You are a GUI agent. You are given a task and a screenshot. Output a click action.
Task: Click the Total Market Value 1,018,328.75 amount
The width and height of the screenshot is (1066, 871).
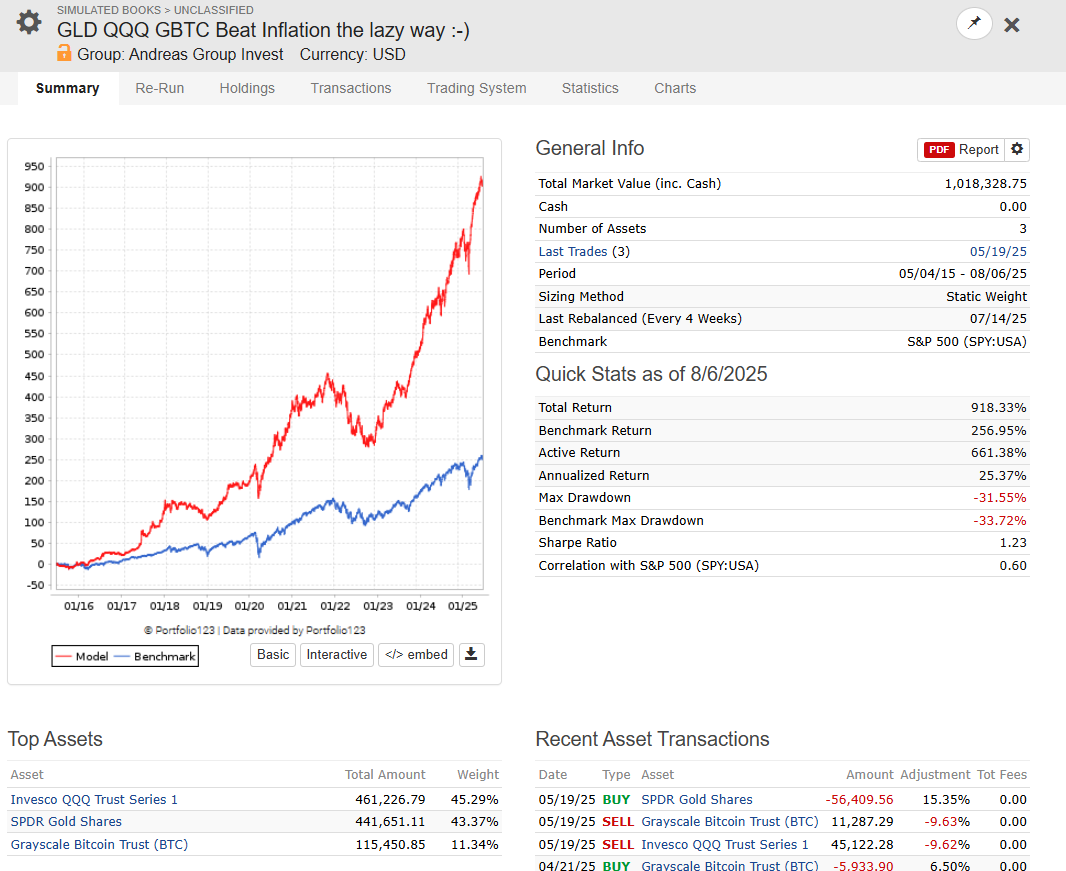tap(985, 184)
